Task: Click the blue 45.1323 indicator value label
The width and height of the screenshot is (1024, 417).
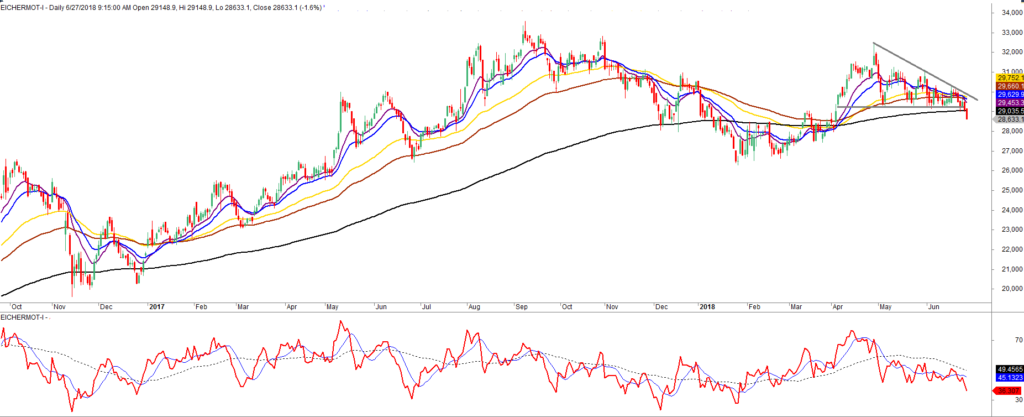Action: pyautogui.click(x=1009, y=377)
